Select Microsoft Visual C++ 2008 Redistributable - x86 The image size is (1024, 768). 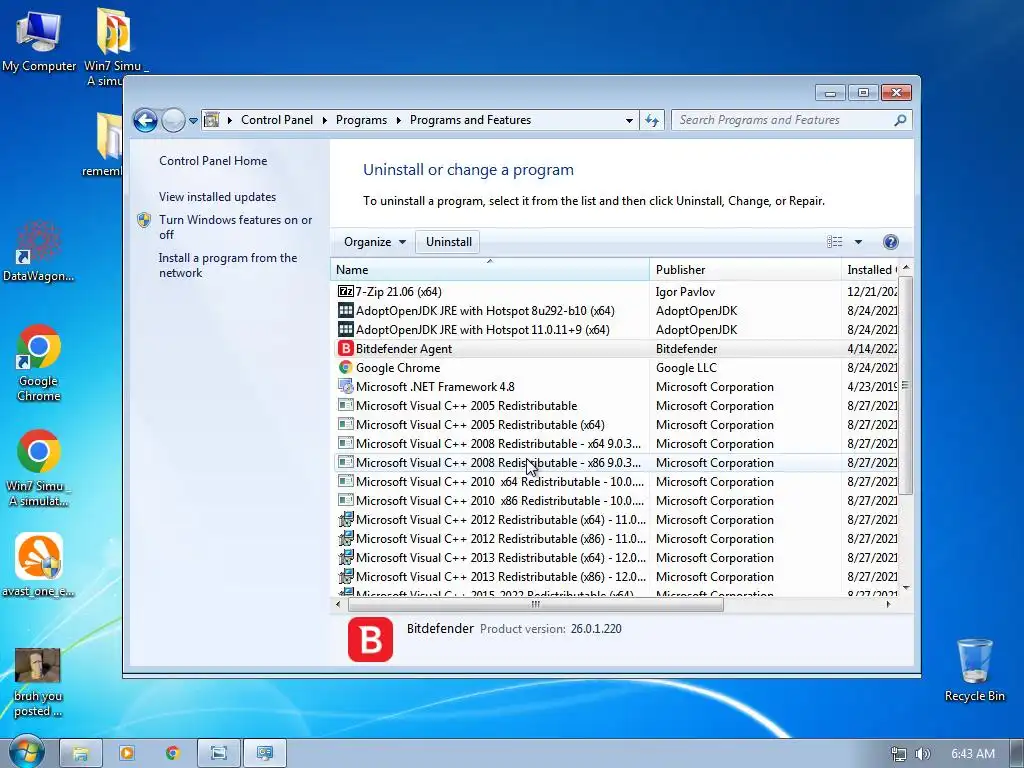[614, 462]
